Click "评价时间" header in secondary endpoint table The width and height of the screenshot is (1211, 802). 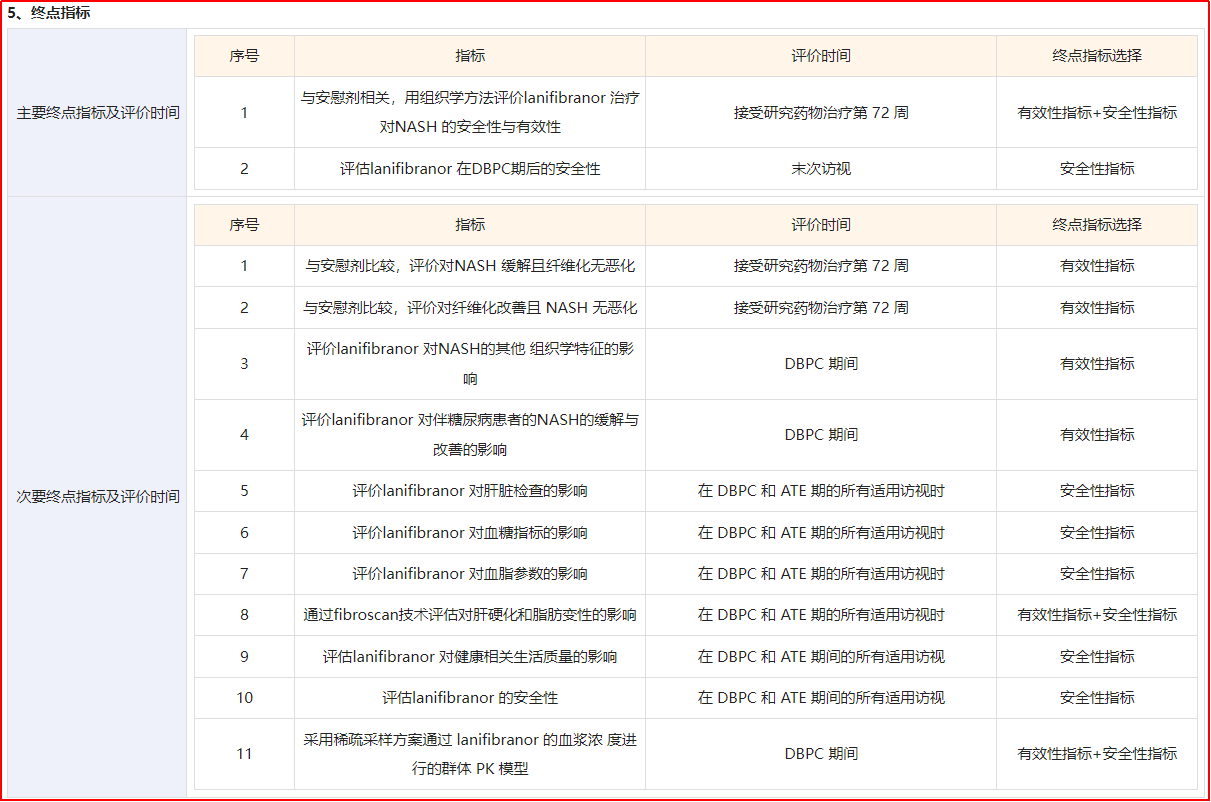tap(820, 225)
